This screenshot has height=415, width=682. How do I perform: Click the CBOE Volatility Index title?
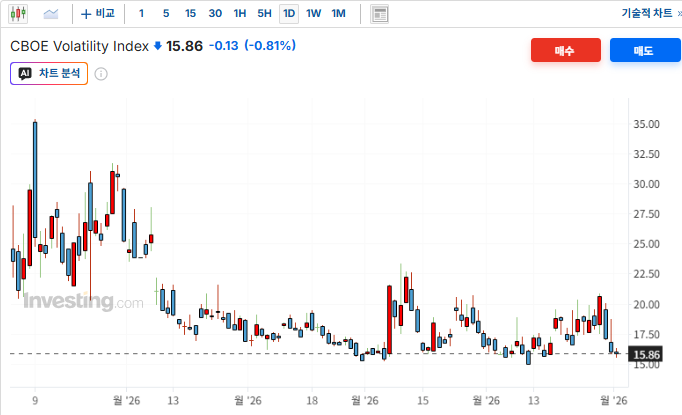[x=80, y=46]
